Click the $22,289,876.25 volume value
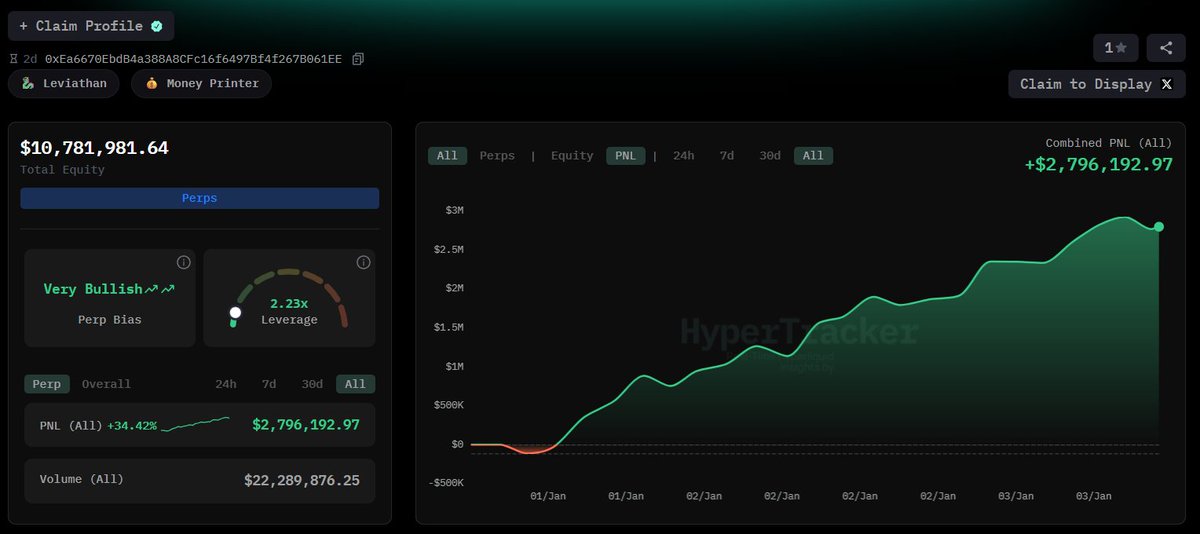 (x=302, y=480)
